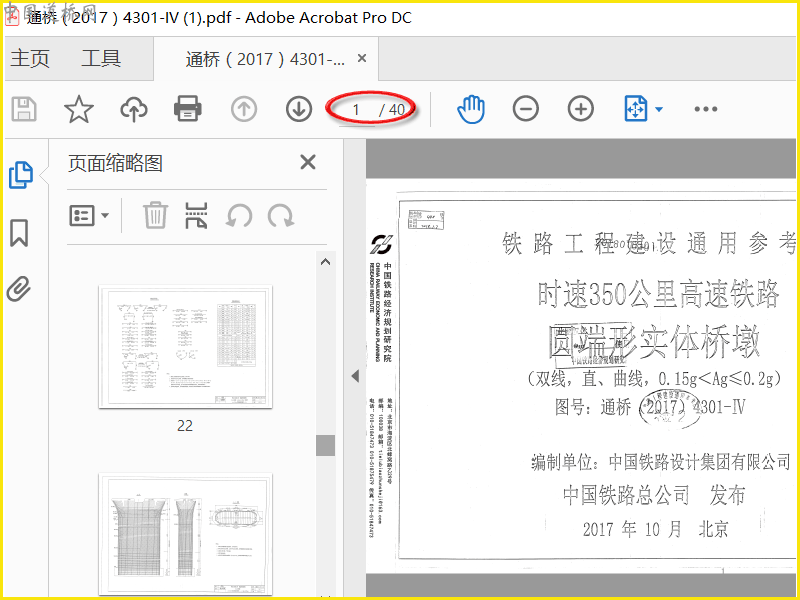
Task: Click the page organize scissors icon
Action: pyautogui.click(x=196, y=216)
